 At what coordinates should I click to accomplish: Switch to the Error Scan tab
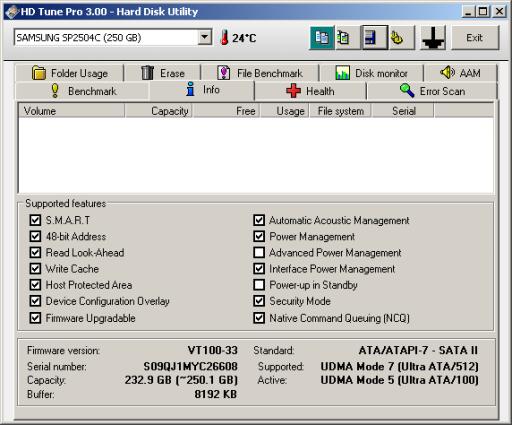pos(432,91)
